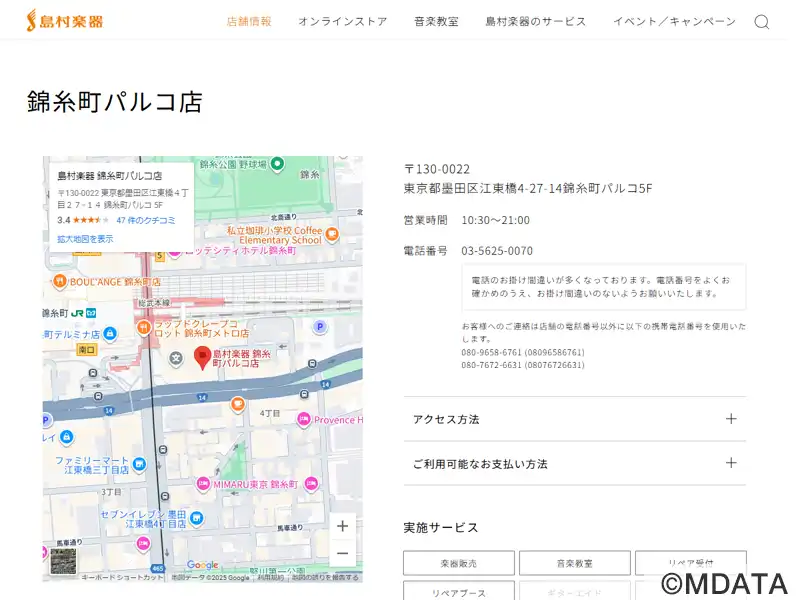Click BOUL'ANGE 錦糸町店 restaurant marker

[x=60, y=281]
